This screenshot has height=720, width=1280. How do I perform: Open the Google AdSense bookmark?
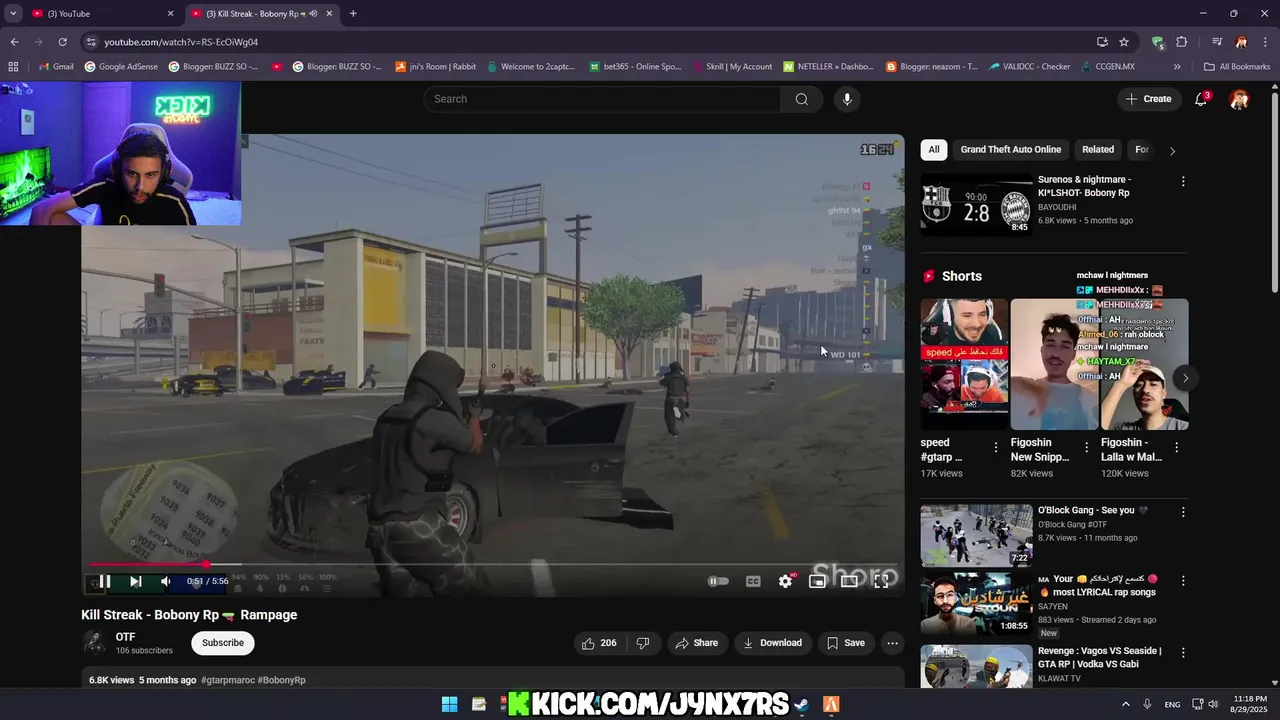click(122, 67)
